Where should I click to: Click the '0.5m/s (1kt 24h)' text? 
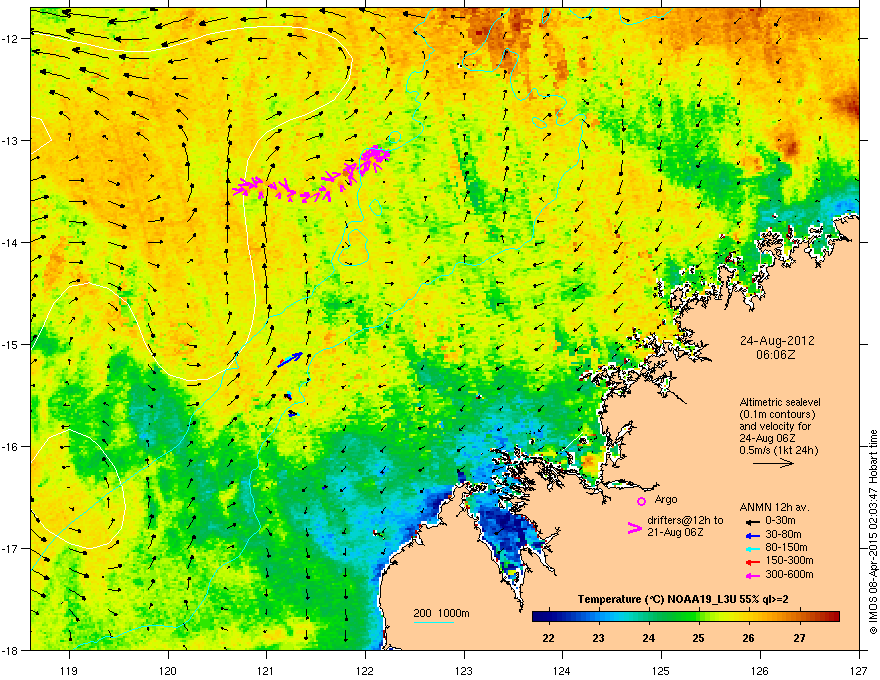pyautogui.click(x=778, y=450)
